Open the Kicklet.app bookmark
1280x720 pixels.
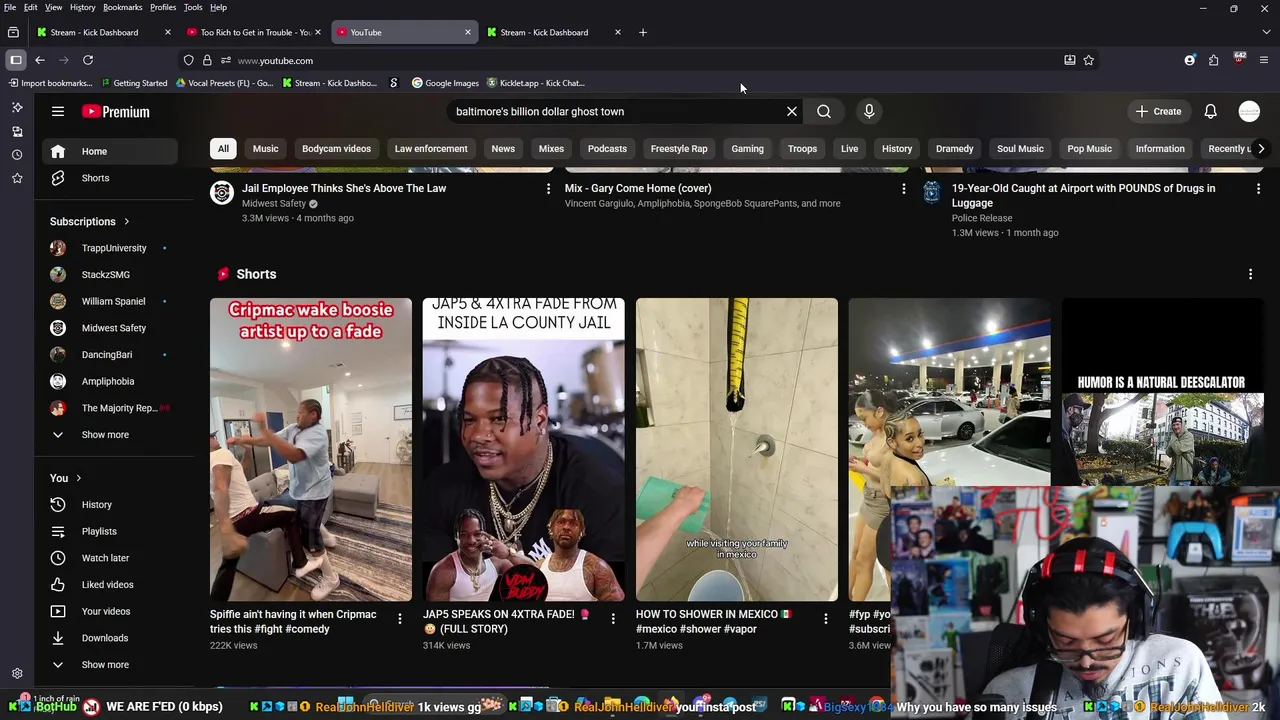click(x=535, y=83)
